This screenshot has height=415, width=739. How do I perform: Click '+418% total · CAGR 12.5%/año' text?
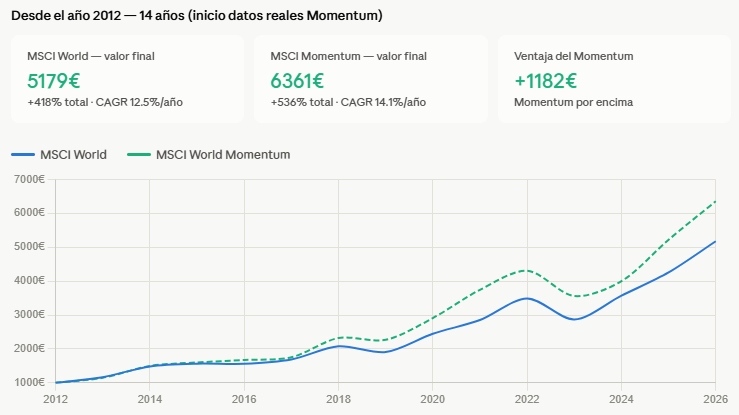[105, 102]
